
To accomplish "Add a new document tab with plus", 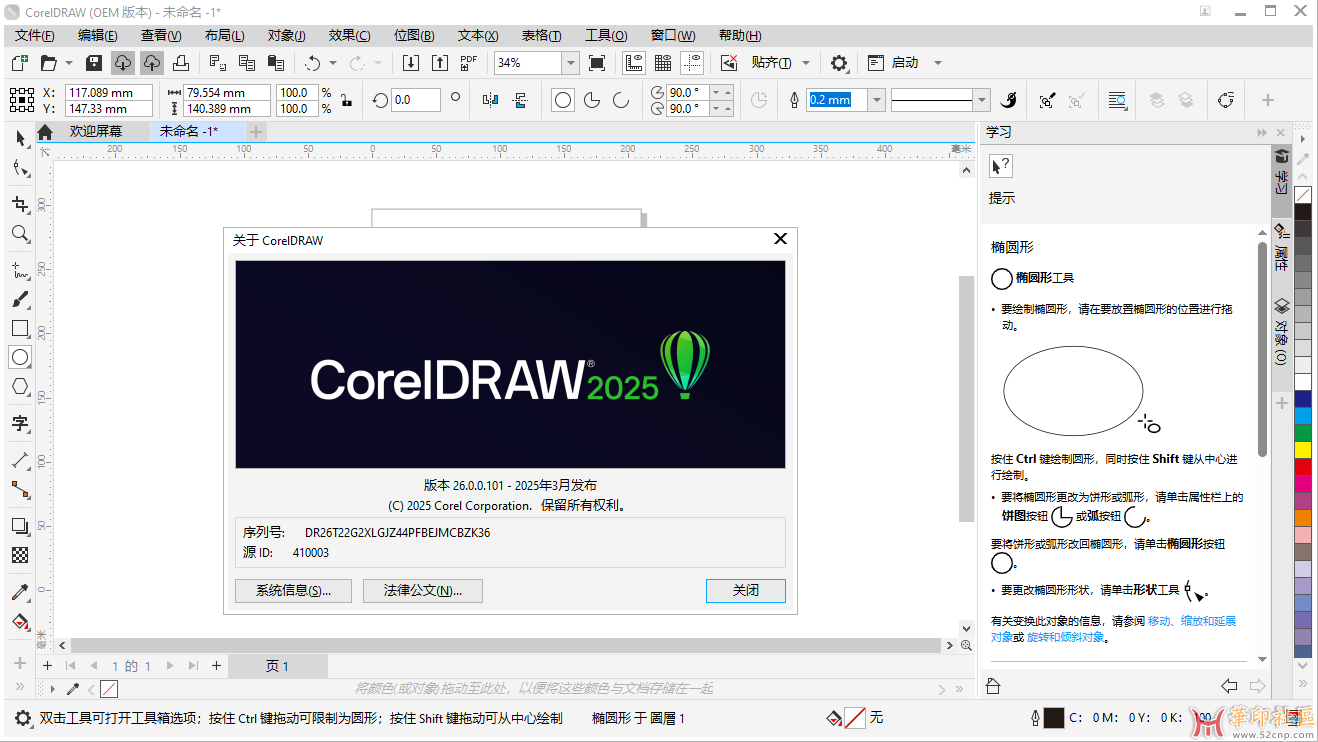I will (256, 132).
